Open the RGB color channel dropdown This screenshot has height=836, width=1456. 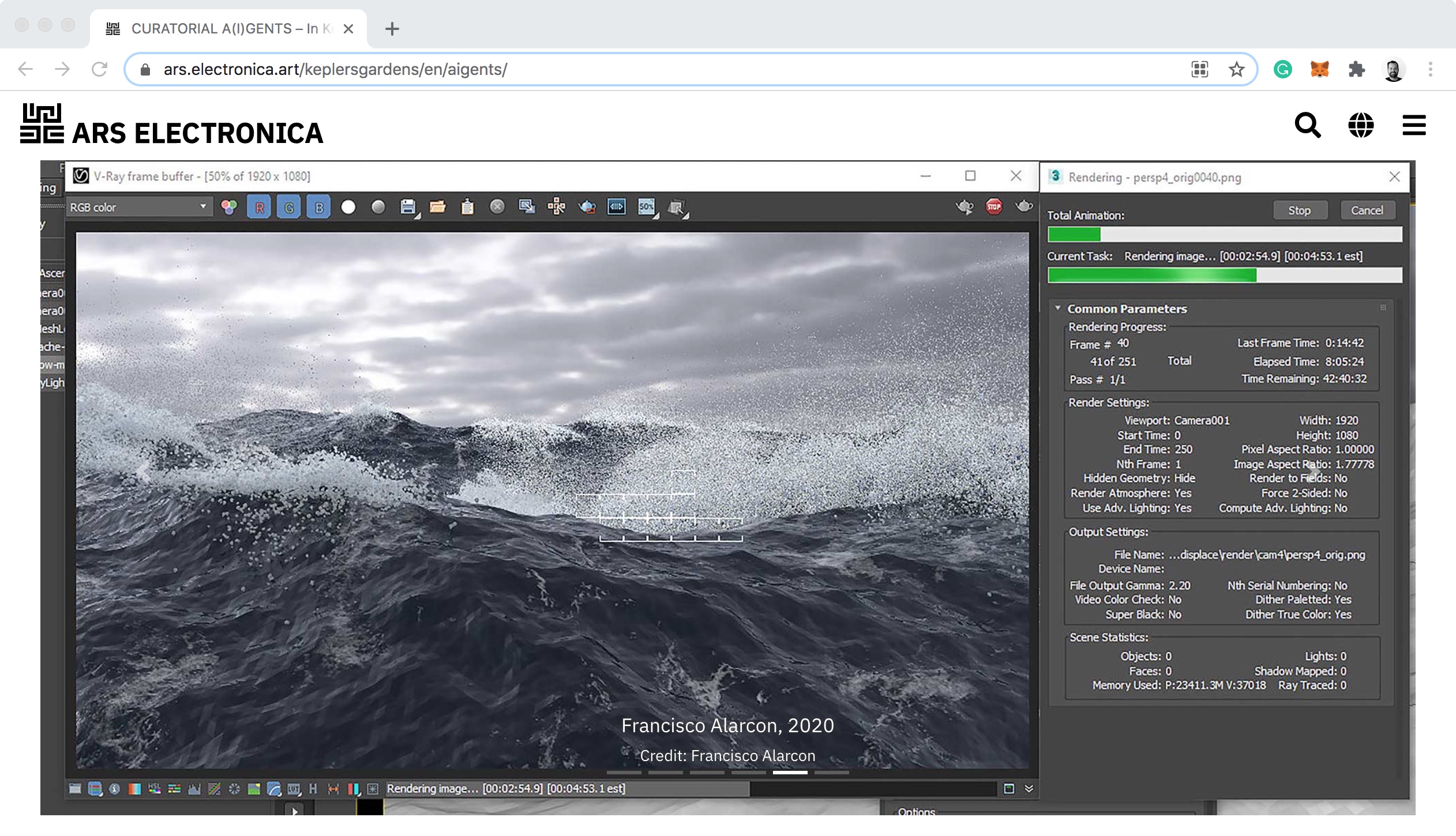tap(138, 207)
